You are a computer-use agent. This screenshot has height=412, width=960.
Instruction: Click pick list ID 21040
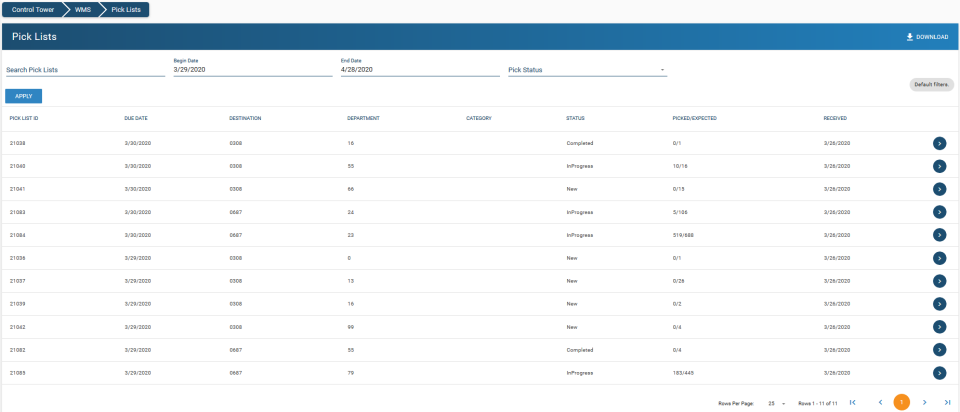click(x=17, y=166)
